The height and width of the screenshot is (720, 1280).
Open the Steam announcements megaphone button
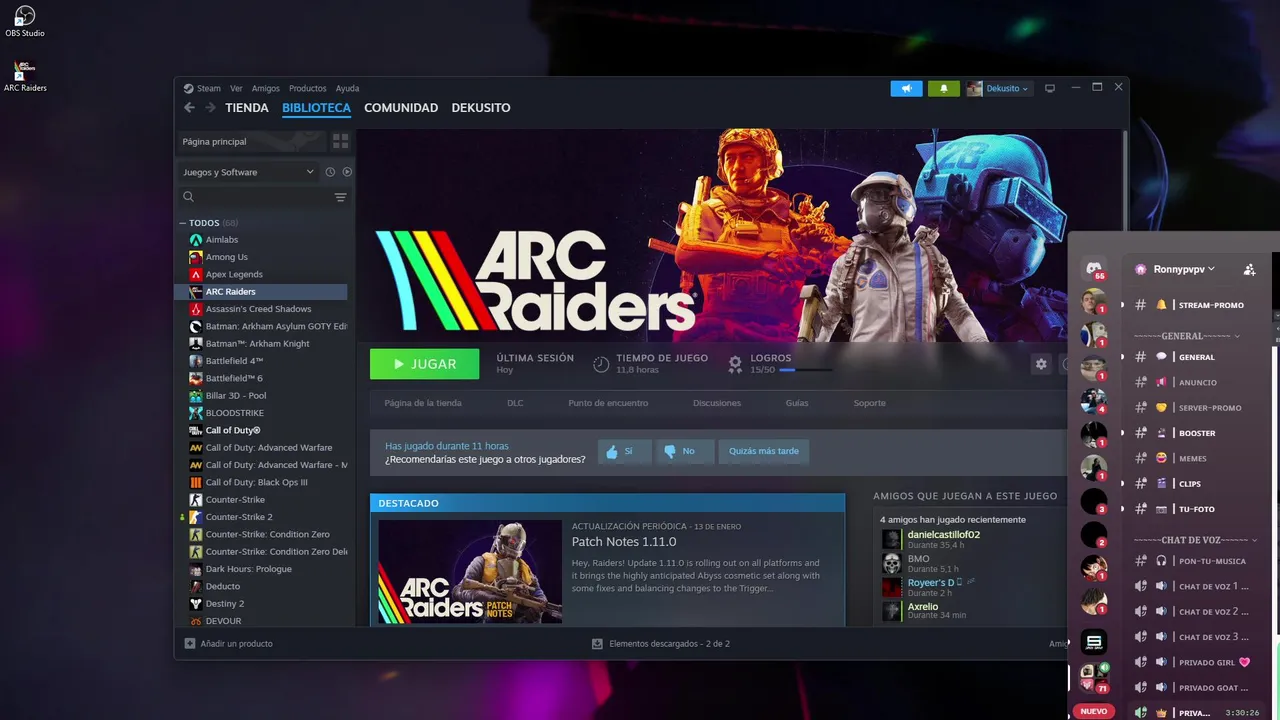[x=906, y=89]
